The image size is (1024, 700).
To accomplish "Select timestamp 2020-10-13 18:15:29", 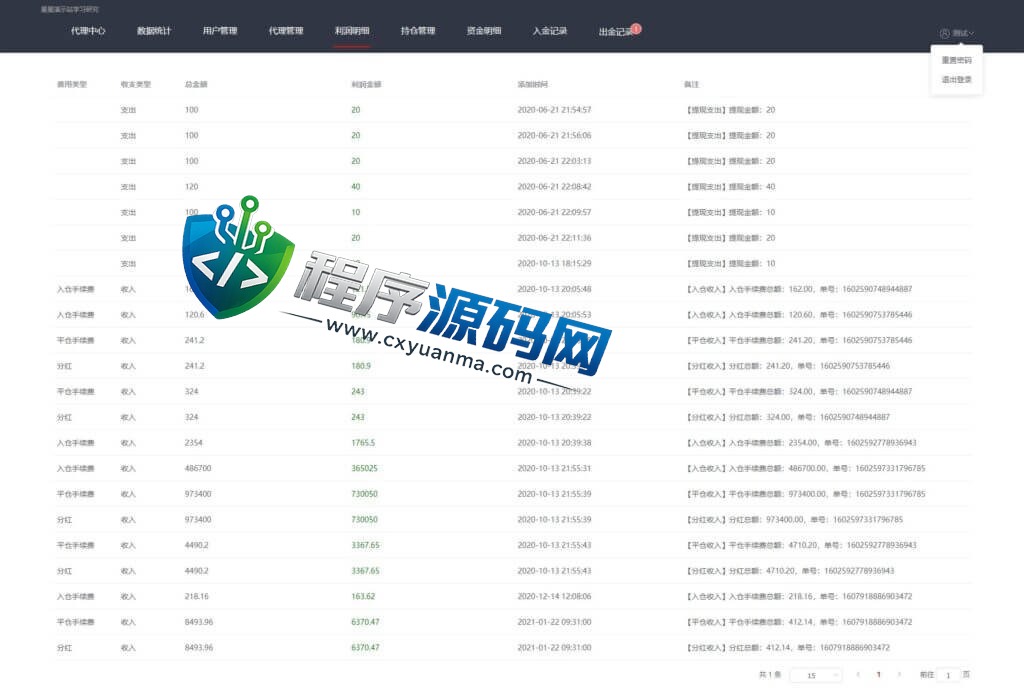I will pos(554,263).
